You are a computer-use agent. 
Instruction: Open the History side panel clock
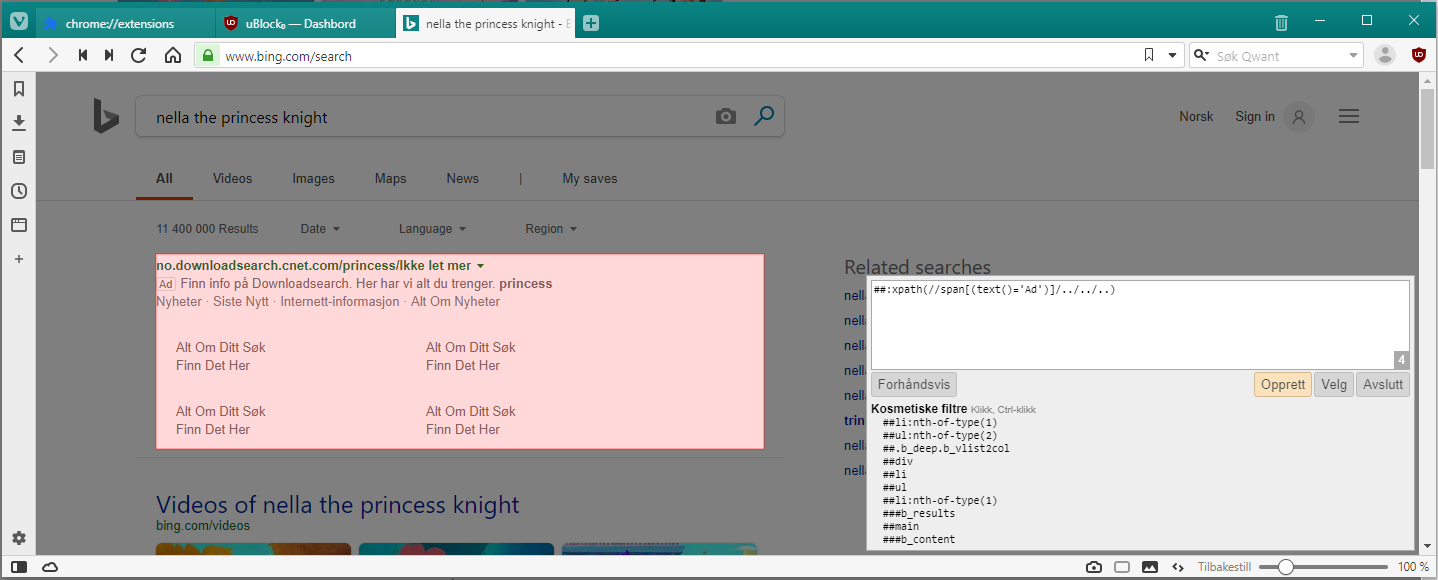coord(18,191)
